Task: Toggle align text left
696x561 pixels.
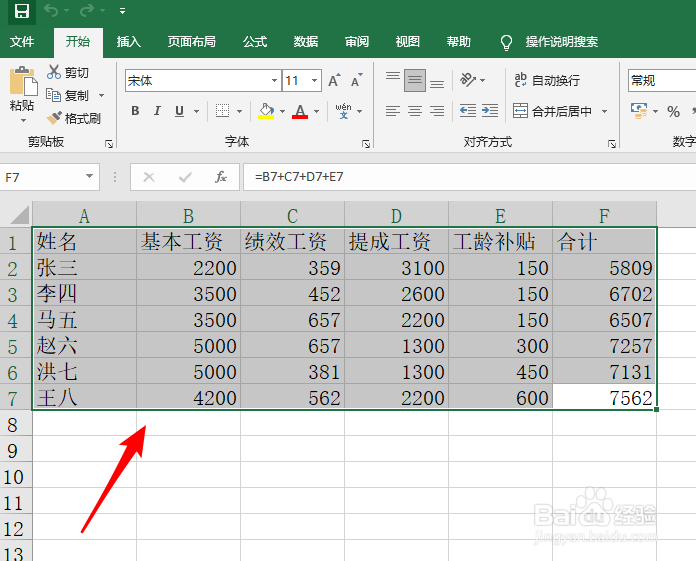Action: tap(392, 111)
